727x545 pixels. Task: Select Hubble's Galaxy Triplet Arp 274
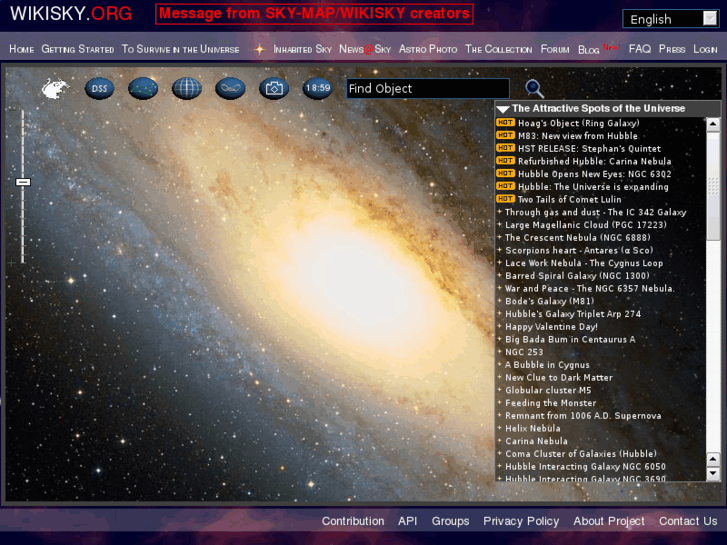(573, 314)
